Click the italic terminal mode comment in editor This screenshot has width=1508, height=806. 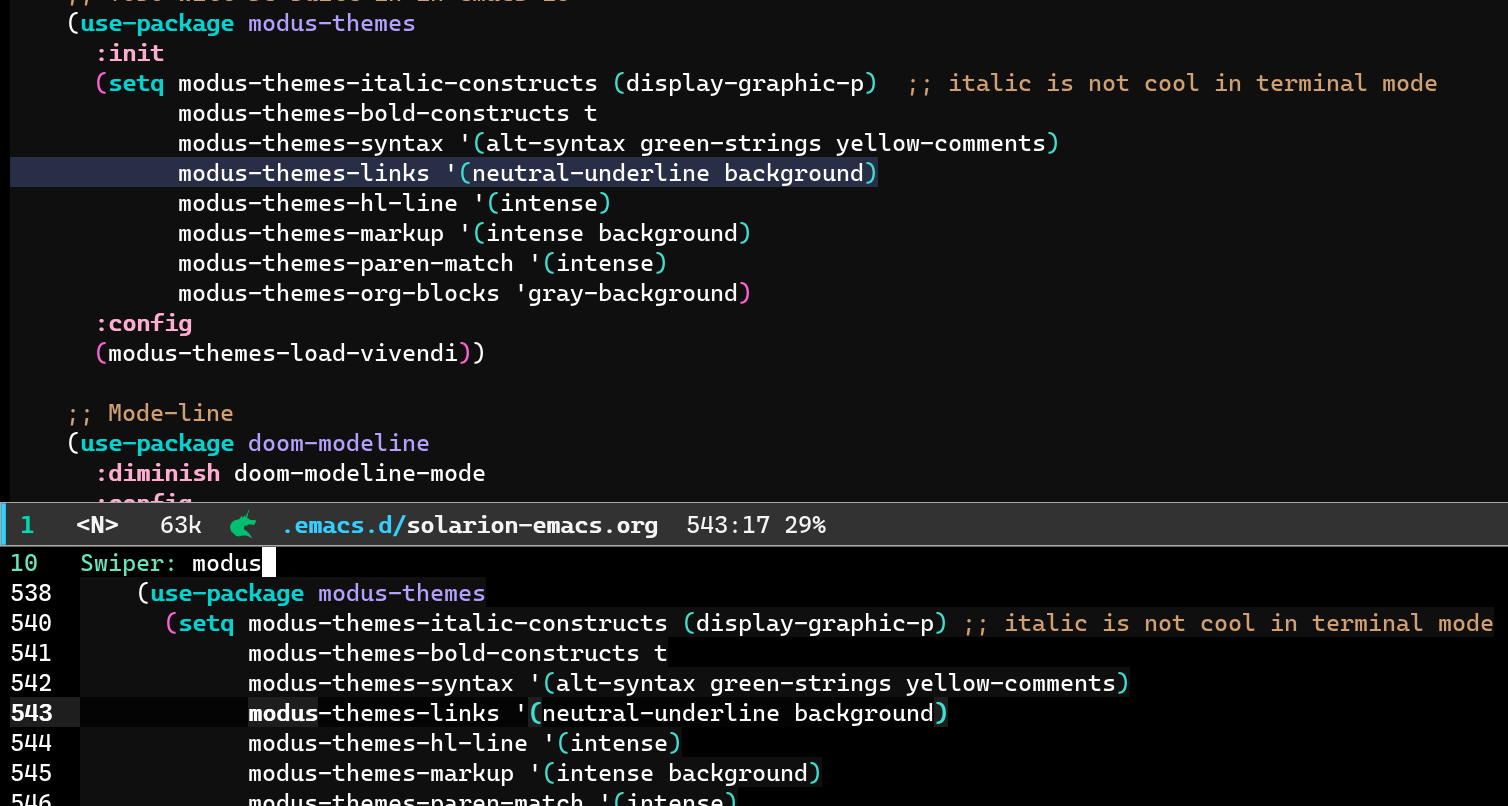tap(1173, 83)
